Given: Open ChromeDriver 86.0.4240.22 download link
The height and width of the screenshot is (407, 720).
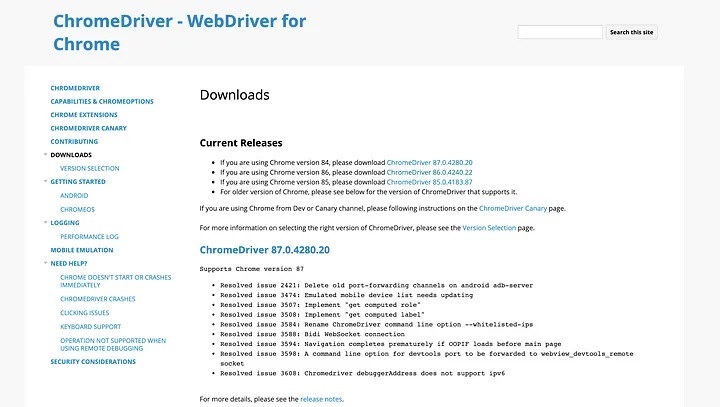Looking at the screenshot, I should pos(429,172).
